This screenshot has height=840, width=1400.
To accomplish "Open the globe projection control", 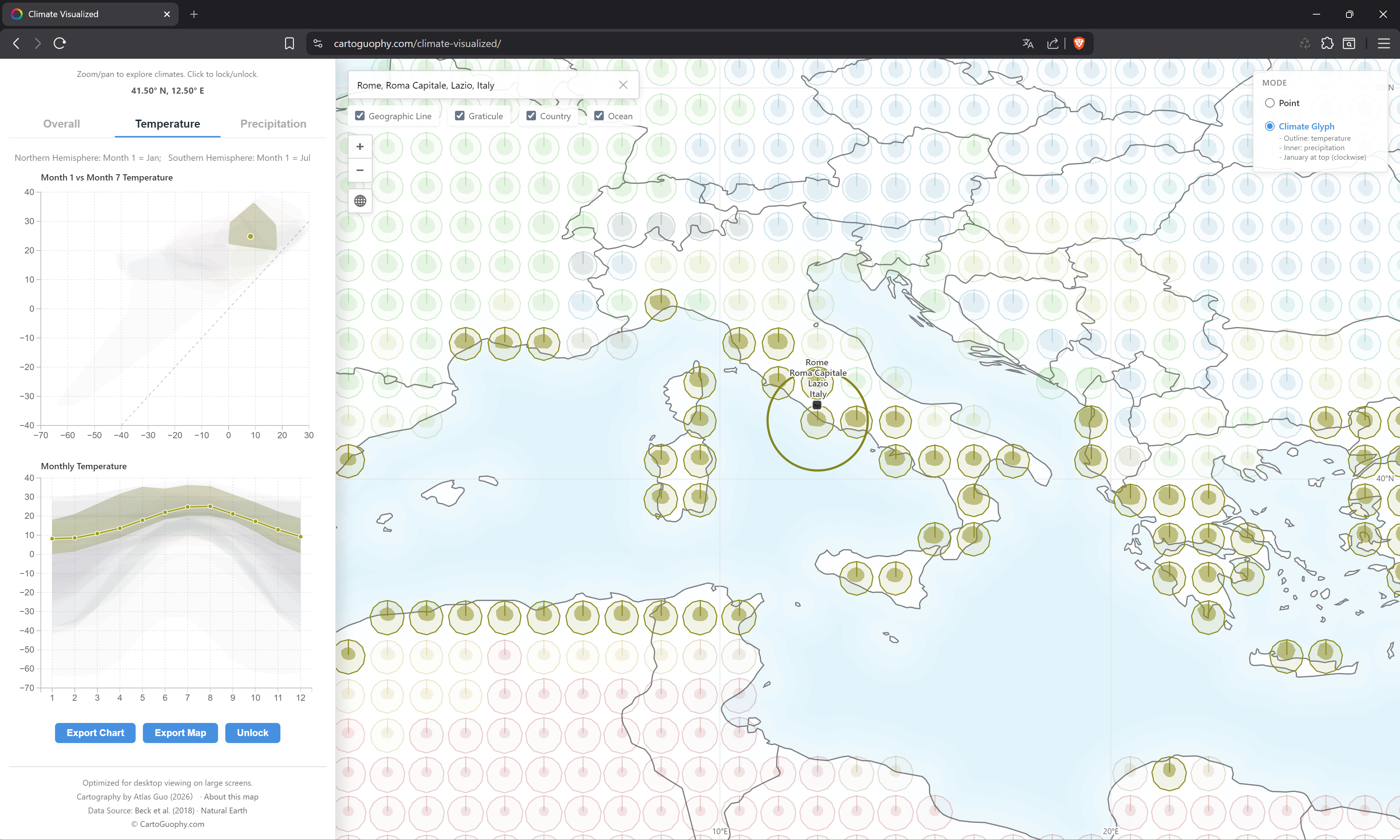I will coord(361,201).
